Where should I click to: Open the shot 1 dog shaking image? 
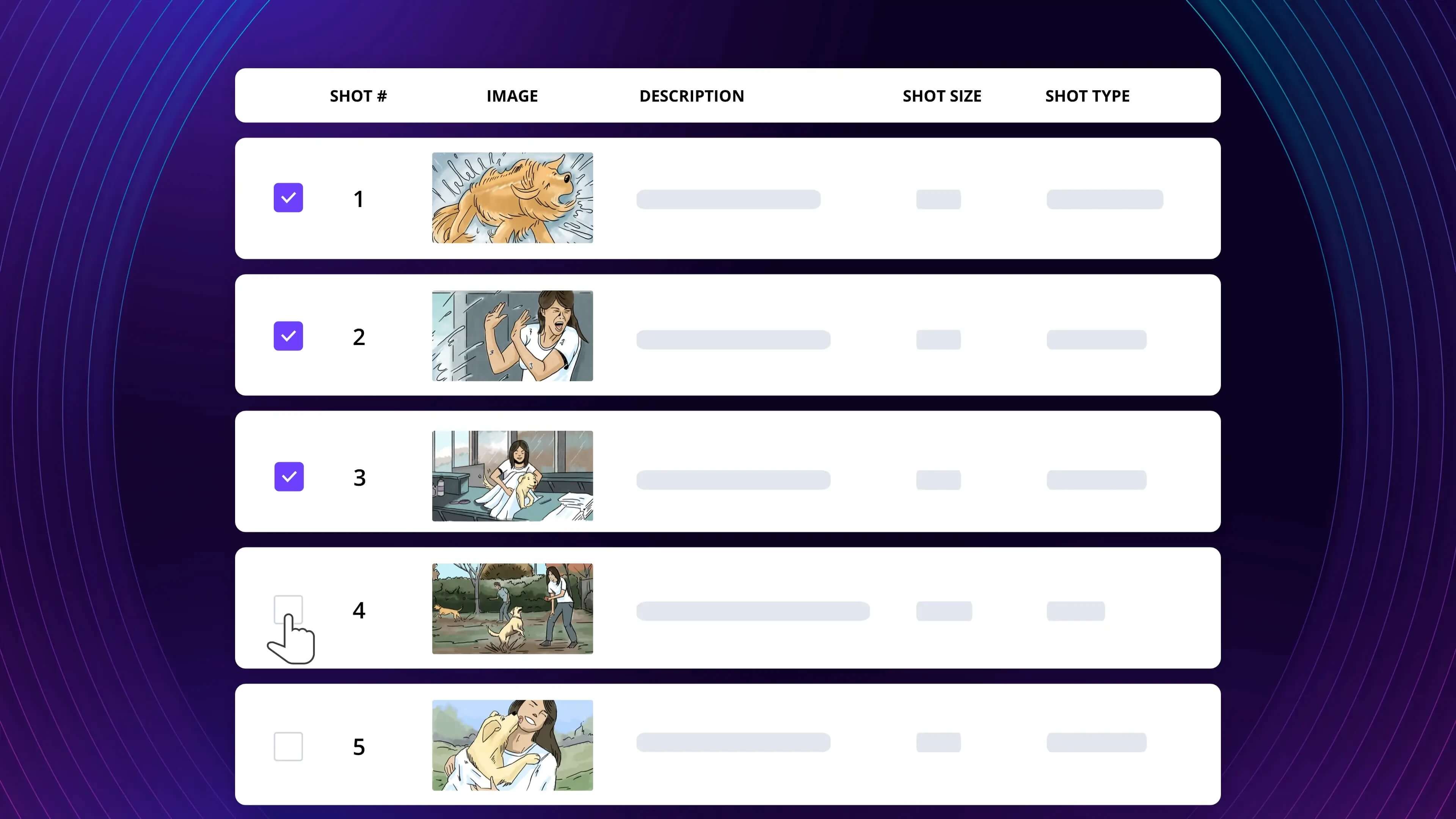[512, 198]
